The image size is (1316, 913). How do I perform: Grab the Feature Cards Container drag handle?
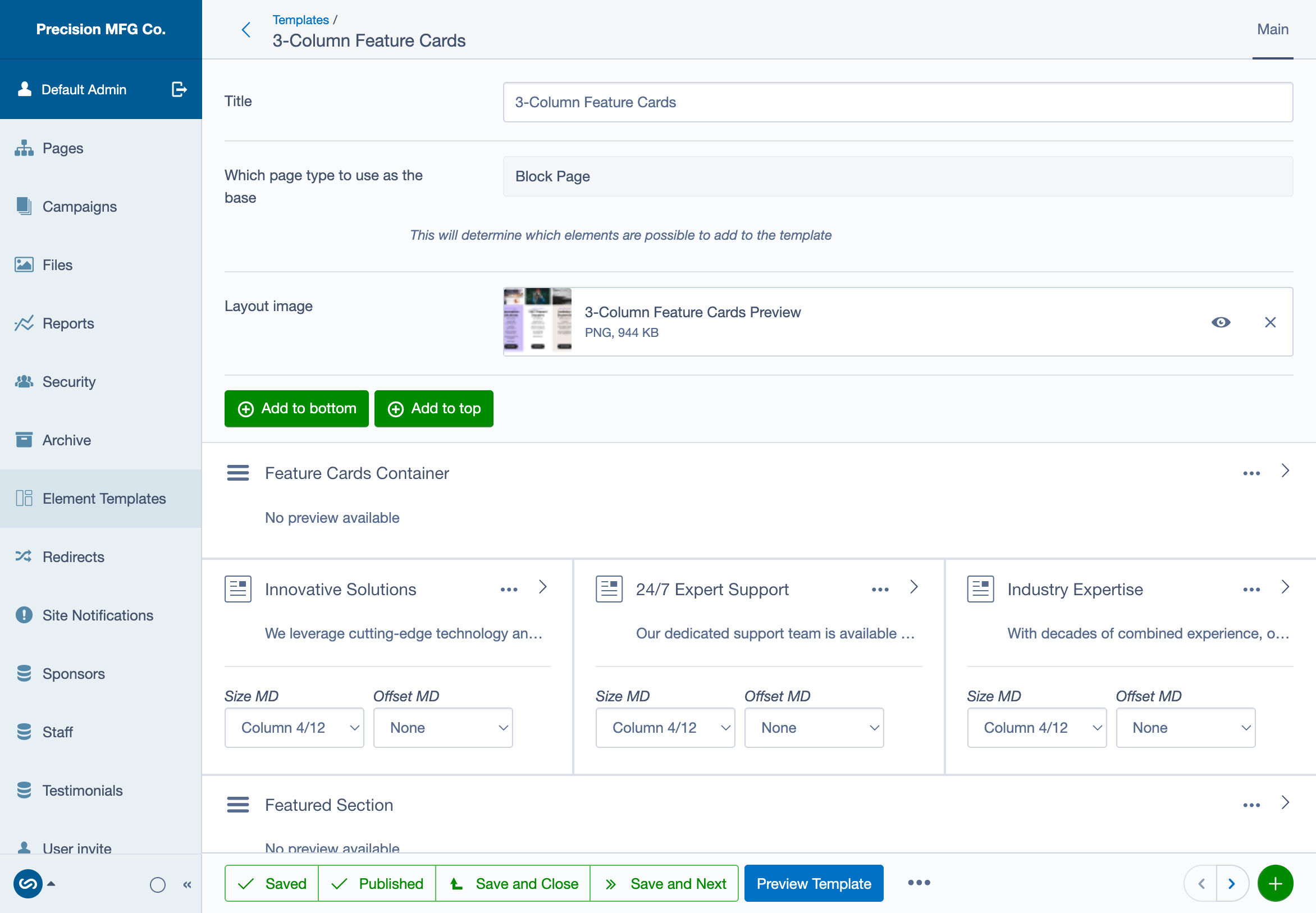238,473
